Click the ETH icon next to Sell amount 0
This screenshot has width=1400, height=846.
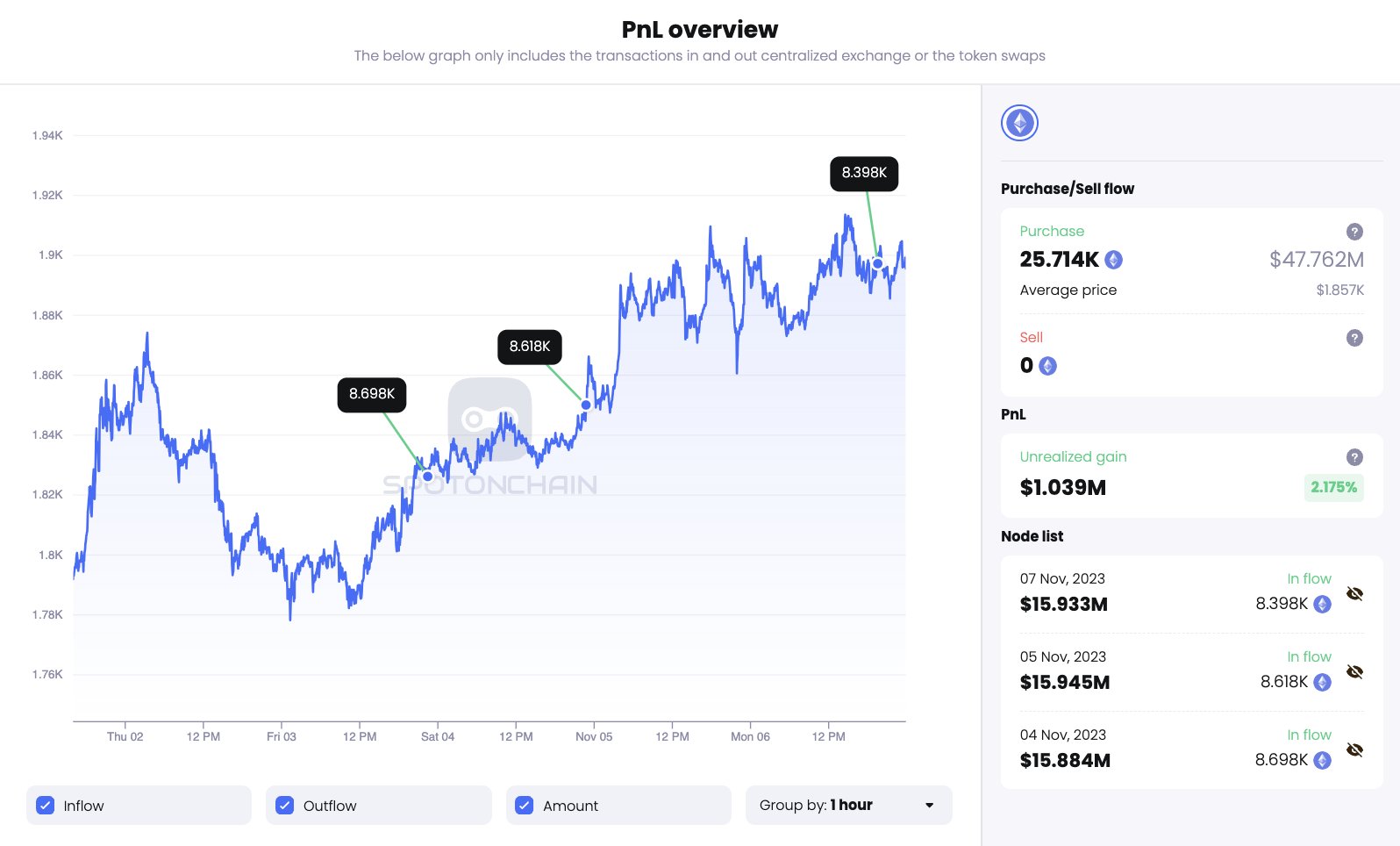pos(1047,366)
